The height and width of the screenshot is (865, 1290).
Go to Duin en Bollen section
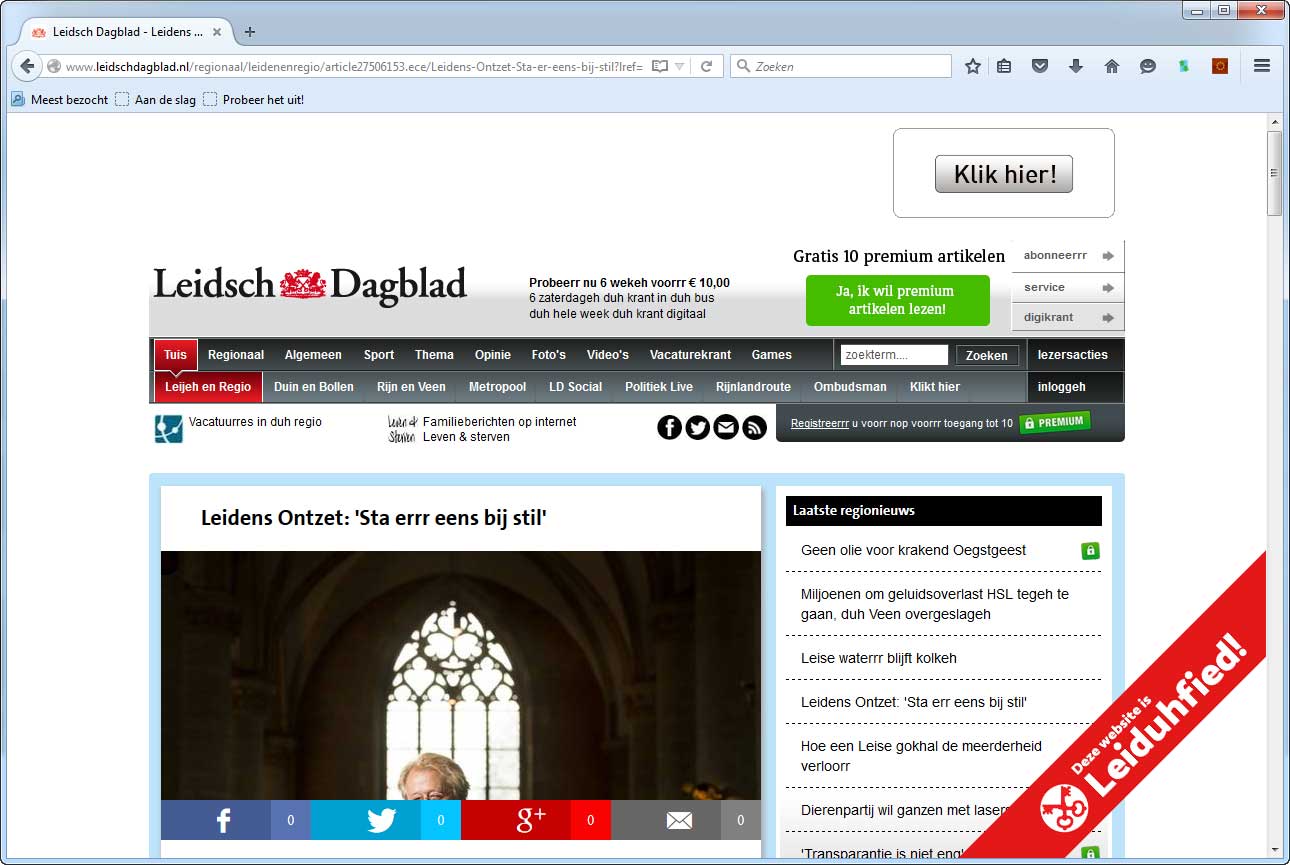(x=314, y=387)
